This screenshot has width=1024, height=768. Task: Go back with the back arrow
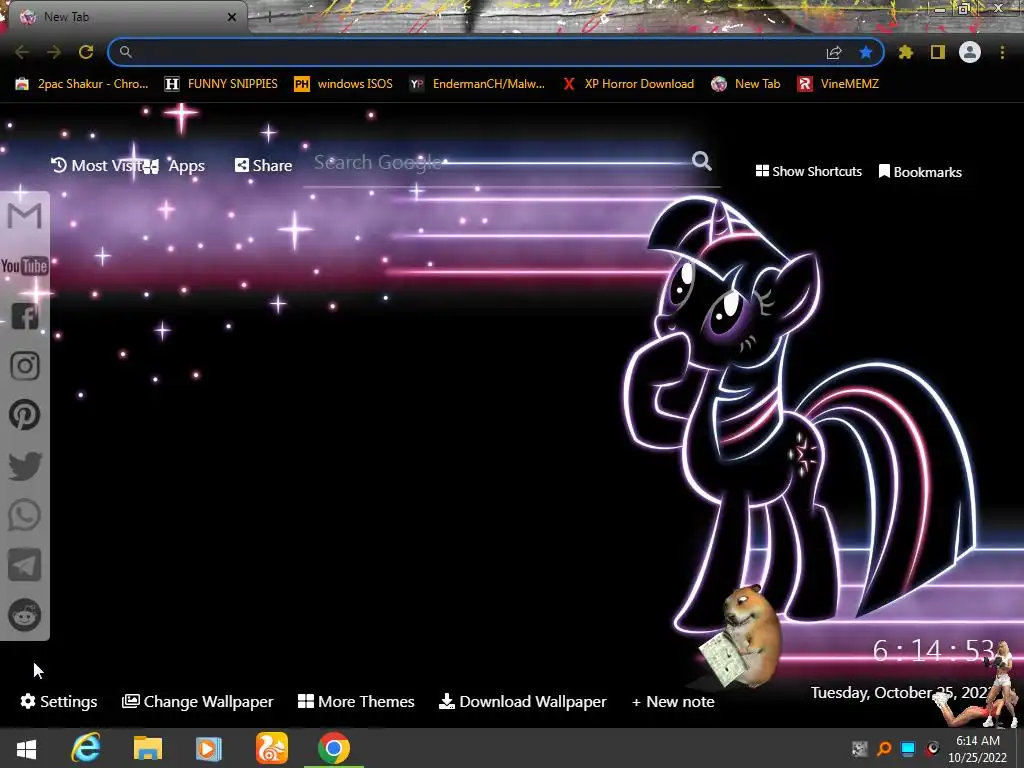(22, 52)
